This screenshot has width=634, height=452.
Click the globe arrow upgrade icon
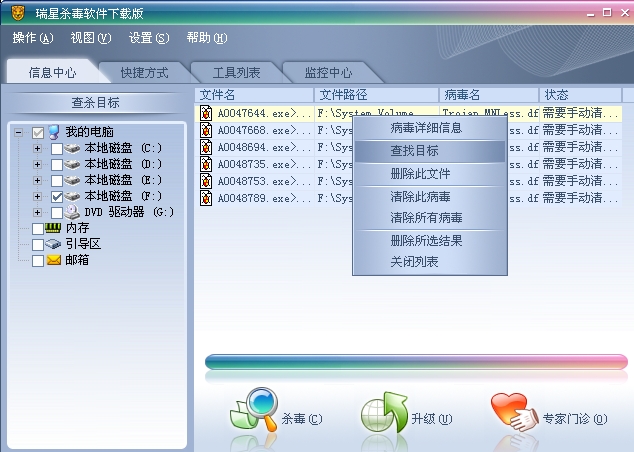tap(384, 412)
